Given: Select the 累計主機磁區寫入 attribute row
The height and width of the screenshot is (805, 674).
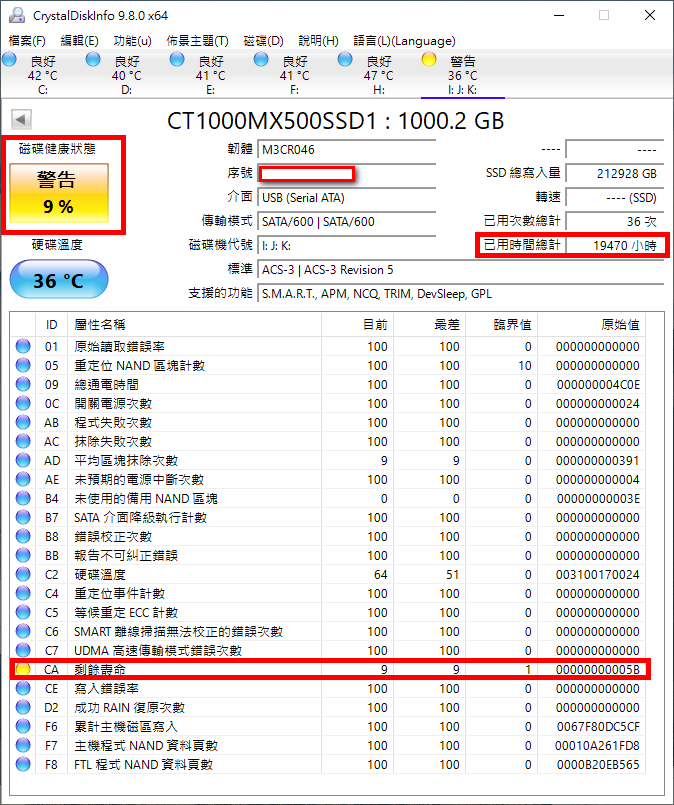Looking at the screenshot, I should (x=328, y=726).
